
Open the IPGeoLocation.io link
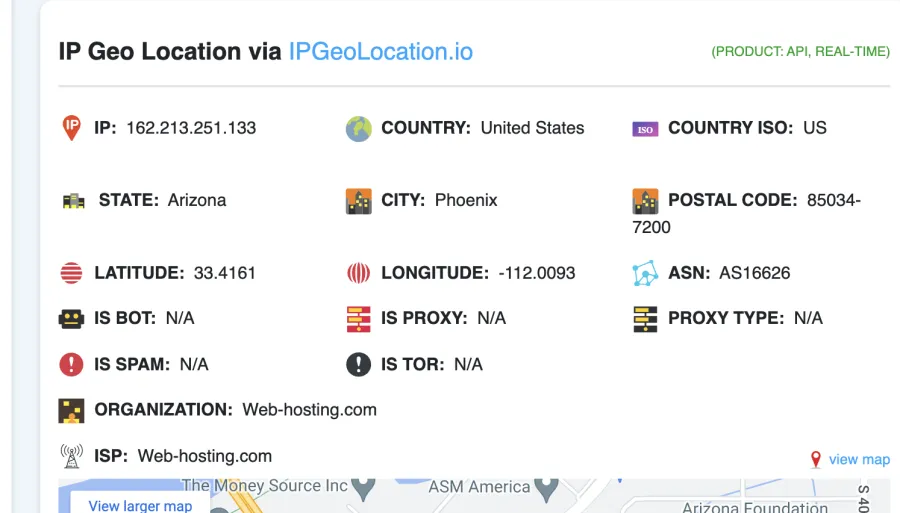coord(381,52)
